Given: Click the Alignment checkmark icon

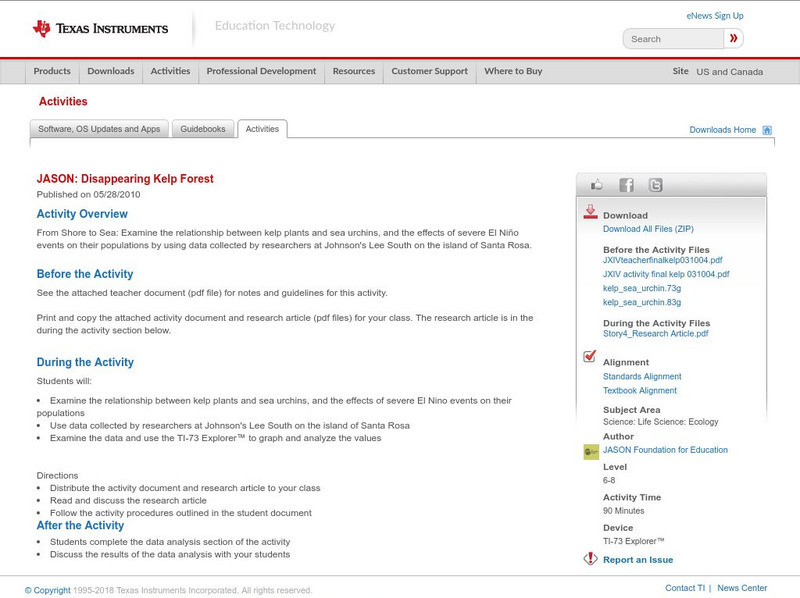Looking at the screenshot, I should click(x=590, y=356).
